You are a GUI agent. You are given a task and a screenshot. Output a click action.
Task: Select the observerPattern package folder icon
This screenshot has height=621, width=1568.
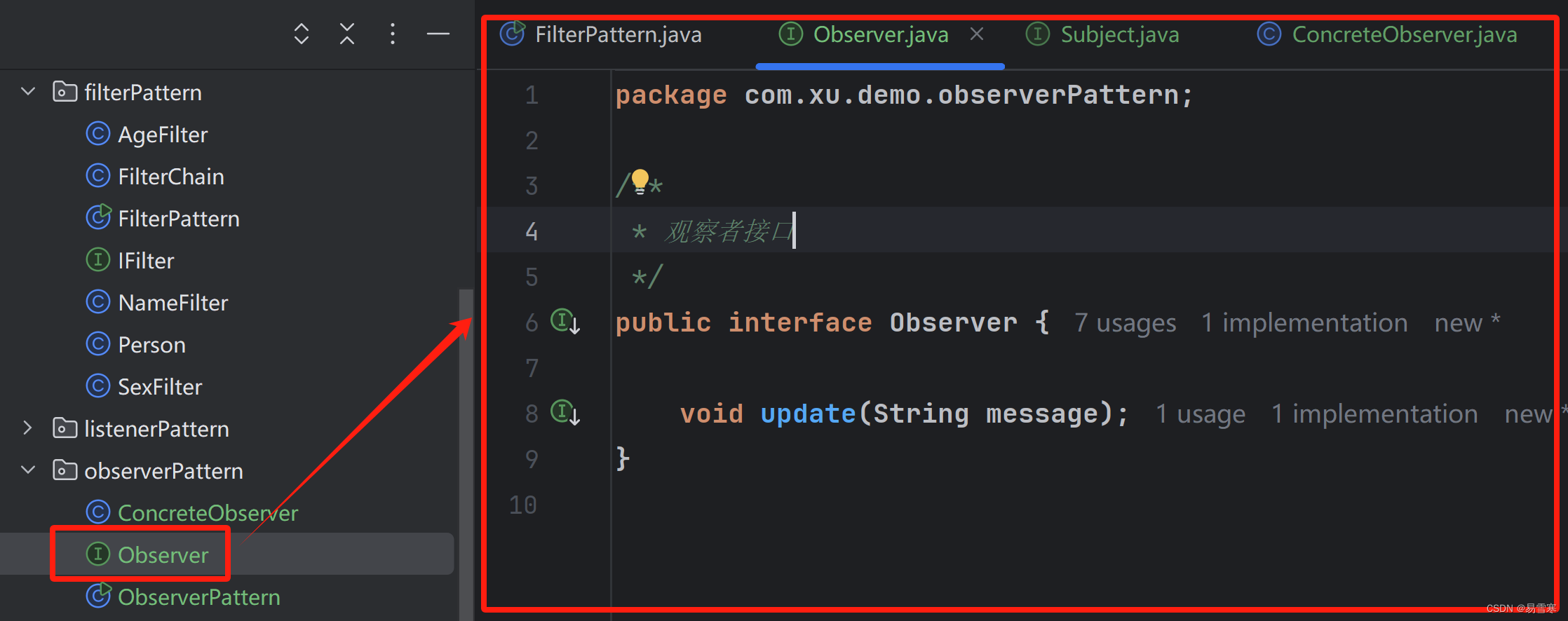(x=65, y=470)
